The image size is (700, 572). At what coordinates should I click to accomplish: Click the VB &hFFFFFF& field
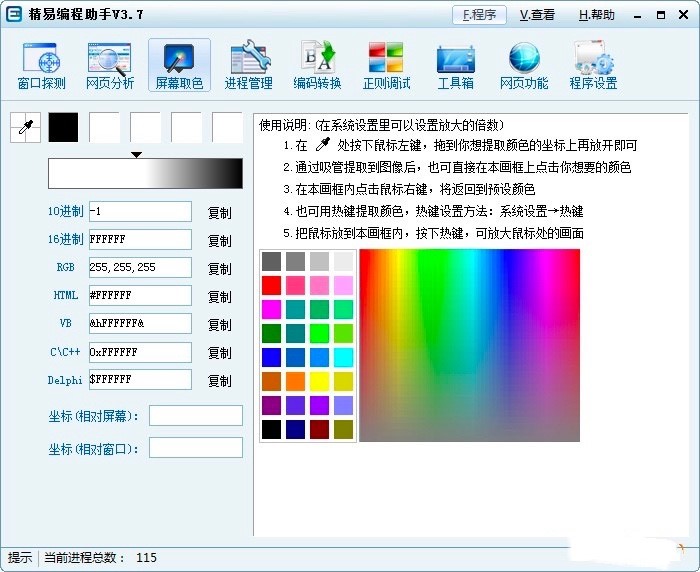tap(140, 323)
